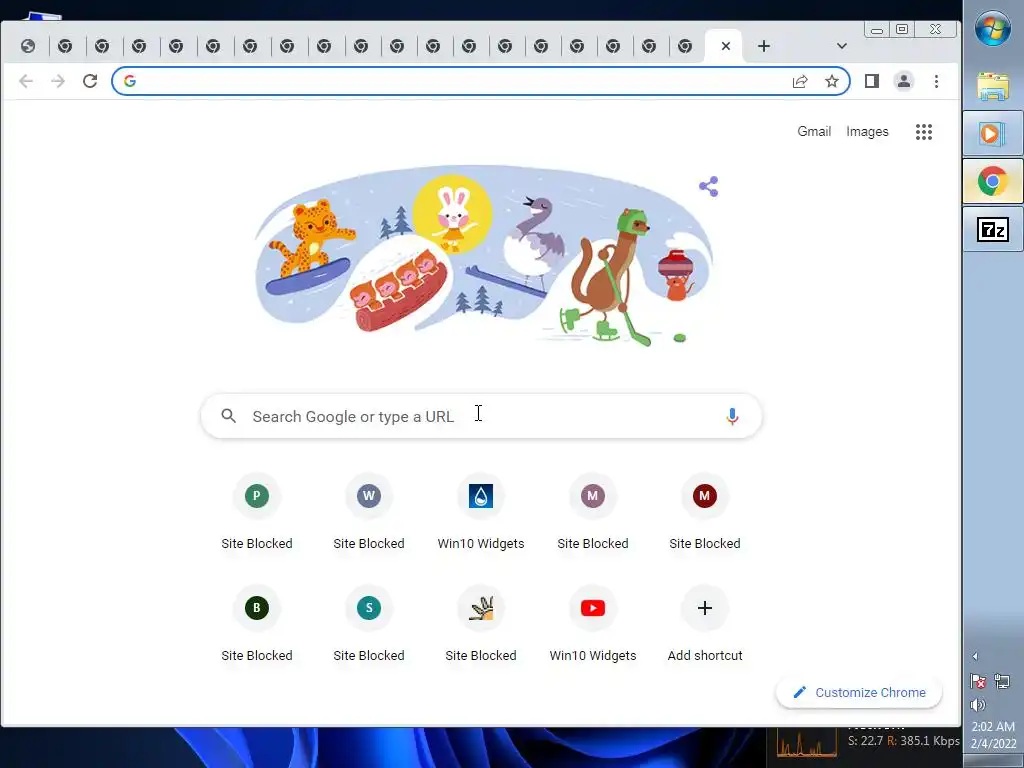Switch to the leftmost globe-icon tab
1024x768 pixels.
coord(27,46)
